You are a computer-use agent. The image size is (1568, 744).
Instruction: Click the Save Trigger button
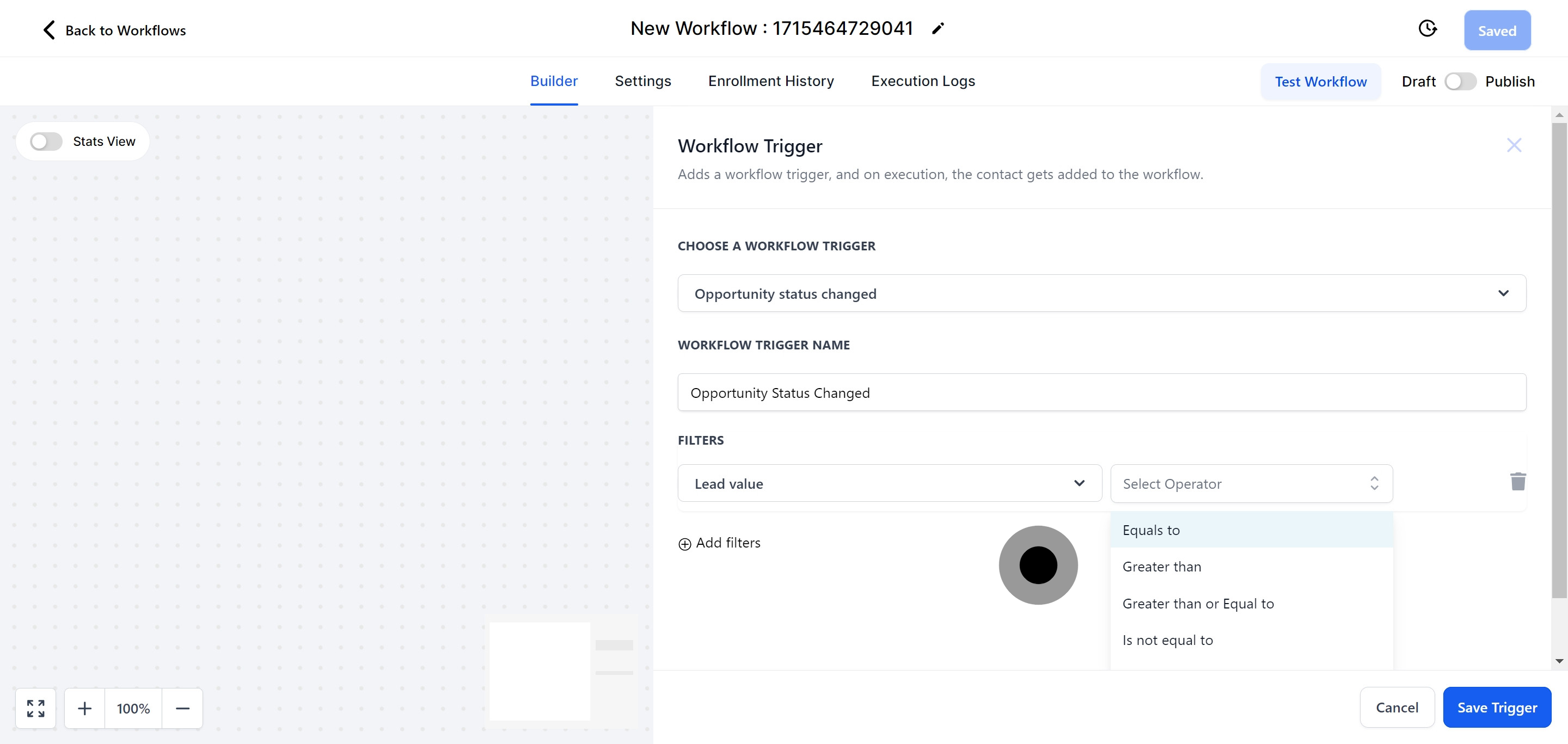(1496, 708)
